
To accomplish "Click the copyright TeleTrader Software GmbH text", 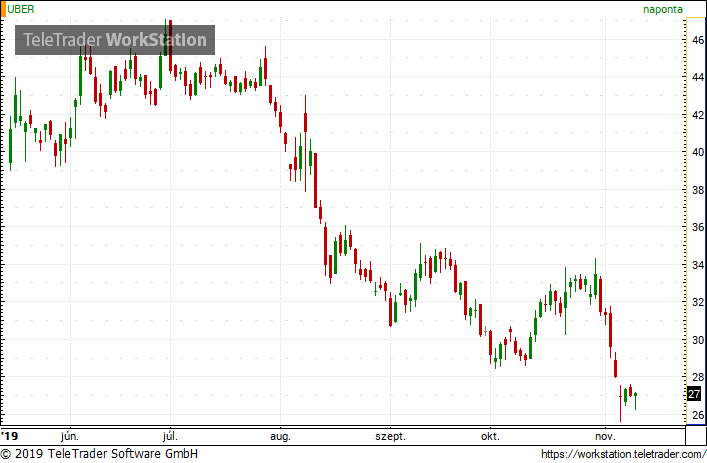I will [99, 454].
